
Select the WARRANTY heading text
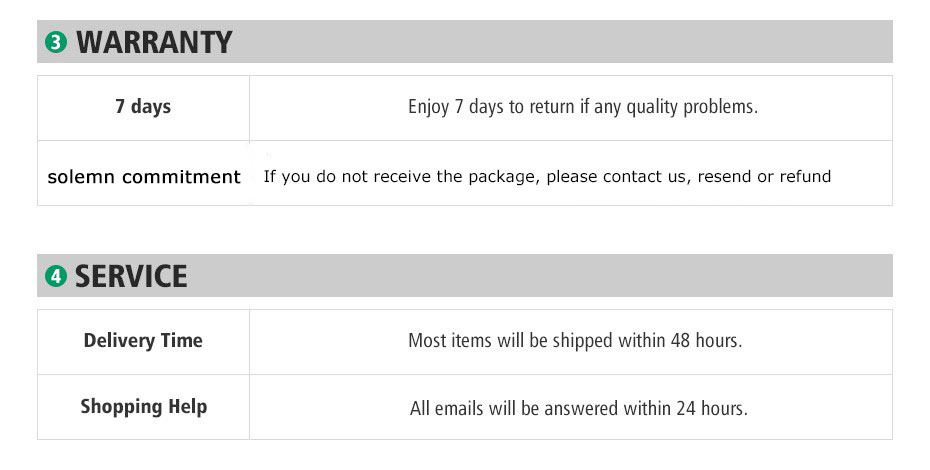[154, 43]
